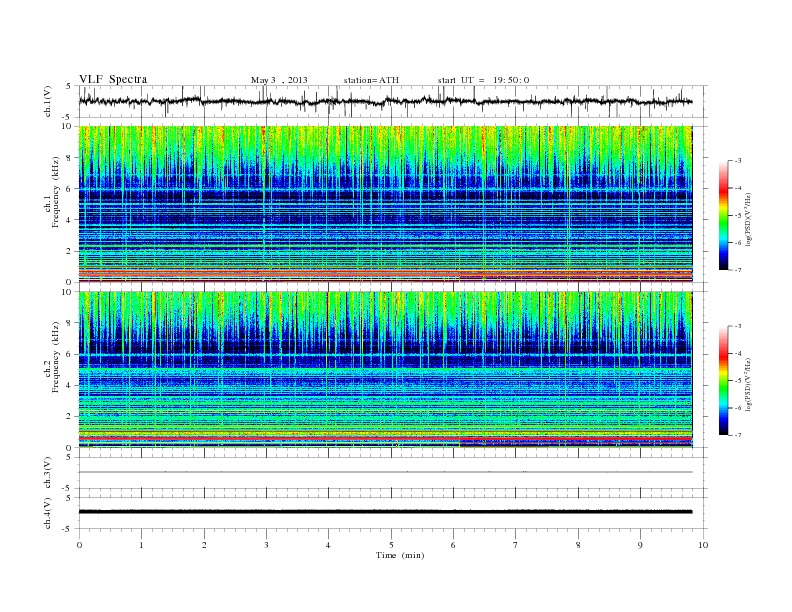
Task: Click the ch.2 frequency tick "8"
Action: (x=69, y=323)
